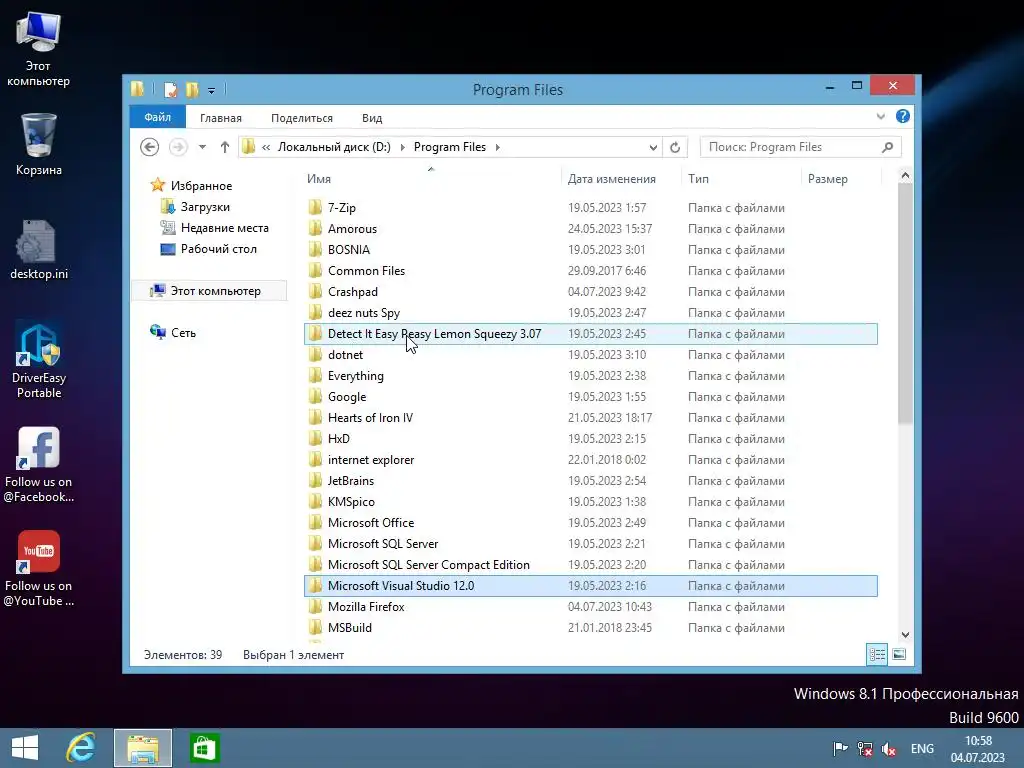
Task: Click the Action Center flag tray icon
Action: [840, 748]
